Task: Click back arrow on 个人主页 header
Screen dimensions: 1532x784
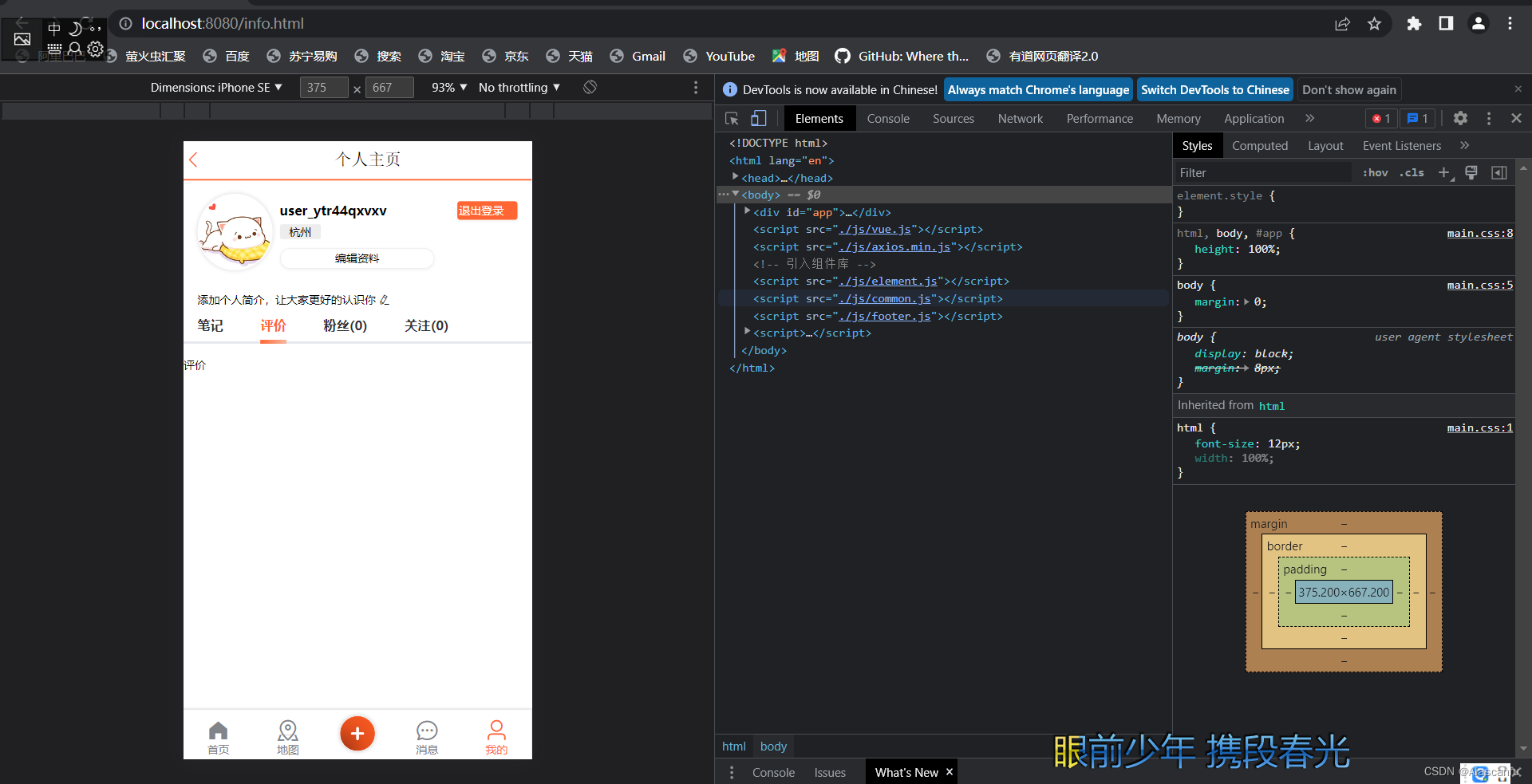Action: [x=193, y=160]
